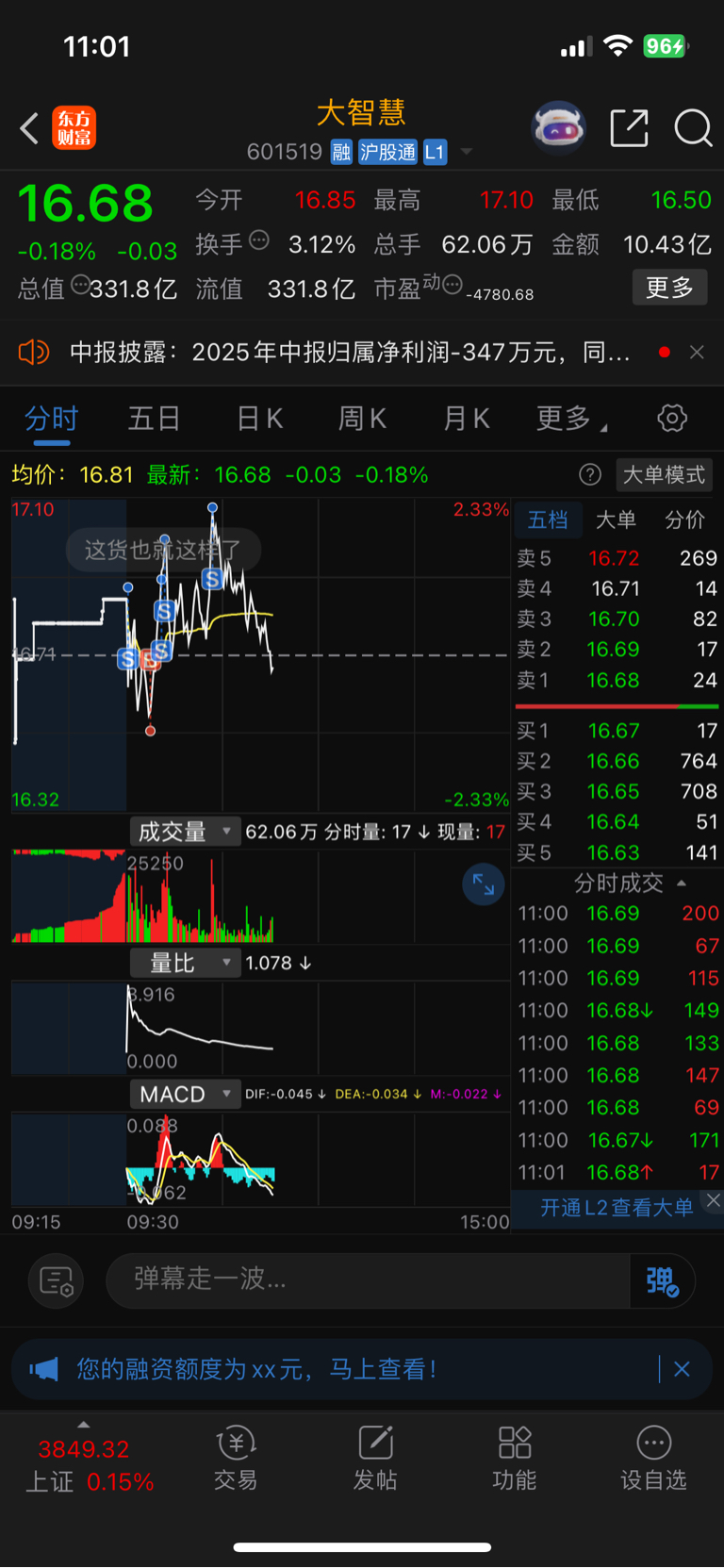Open 功能 functions icon

point(515,1458)
